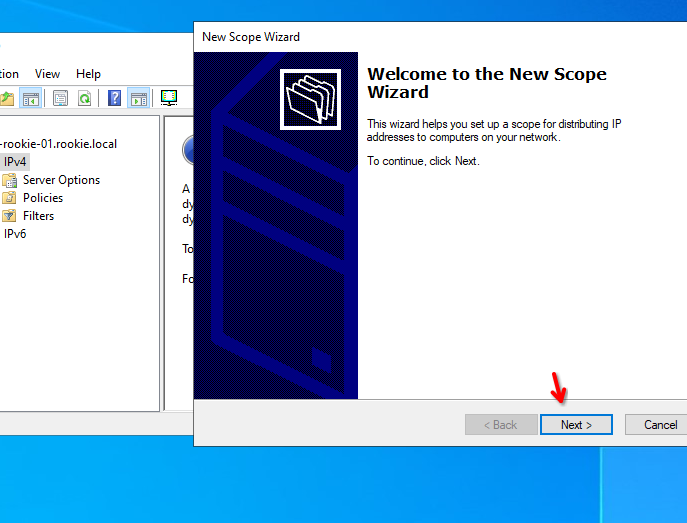Screen dimensions: 687x523
Task: Click the blue question mark Help icon
Action: tap(115, 98)
